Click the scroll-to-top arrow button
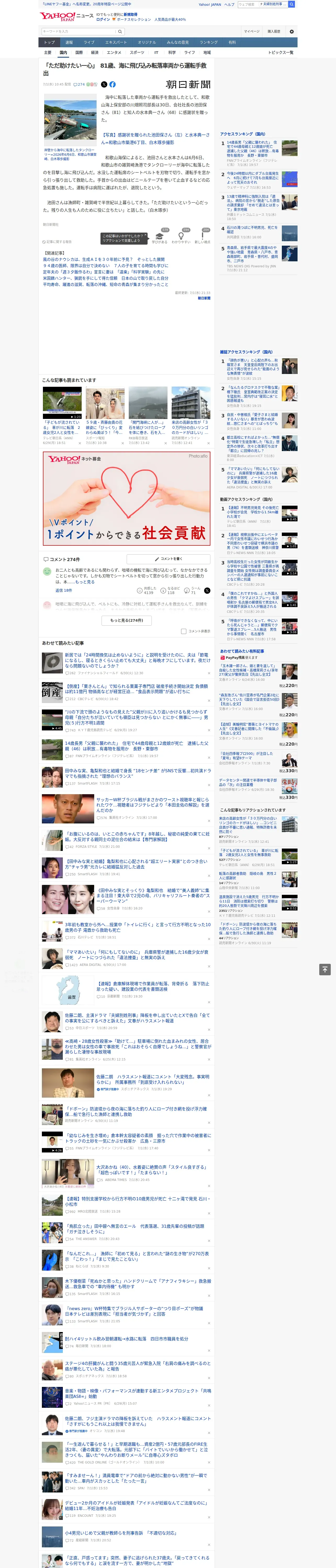336x1568 pixels. click(324, 969)
